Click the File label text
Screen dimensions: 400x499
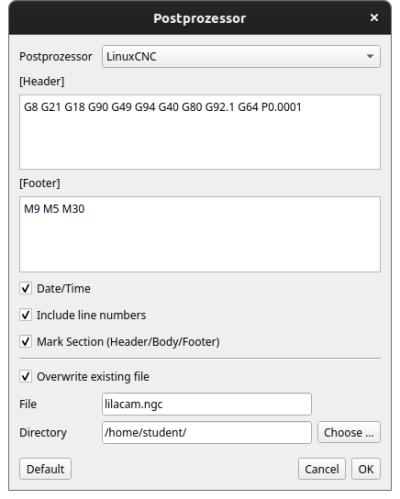(28, 404)
